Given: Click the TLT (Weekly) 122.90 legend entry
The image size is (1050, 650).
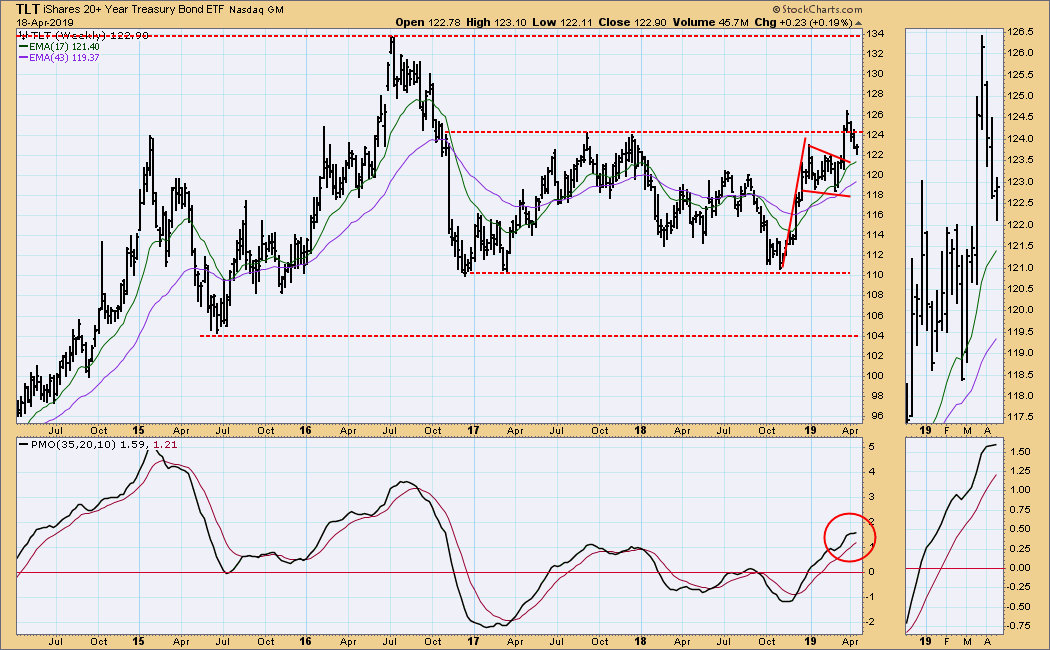Looking at the screenshot, I should 84,35.
